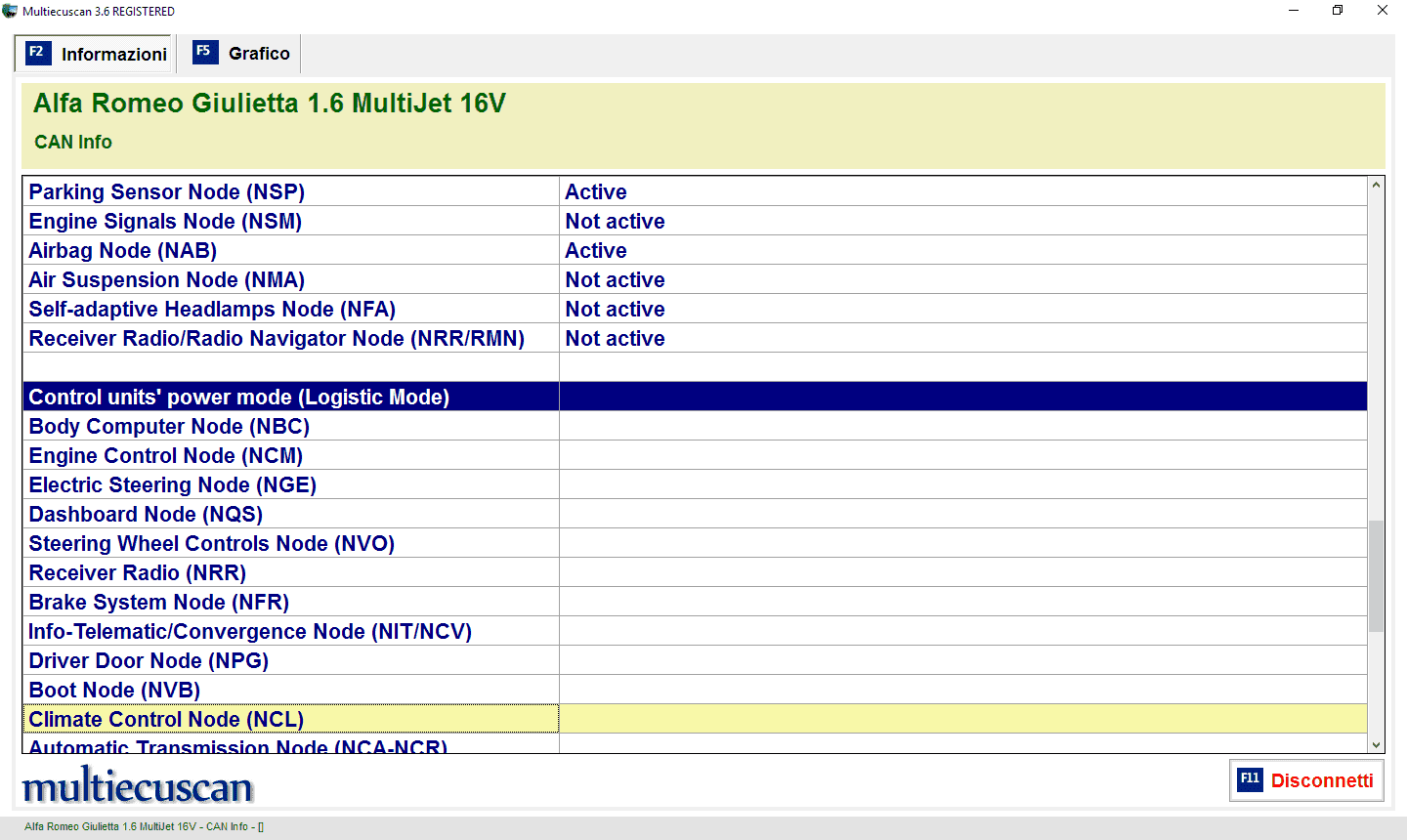The image size is (1407, 840).
Task: Select the Info-Telematic/Convergence Node (NIT/NCV) row
Action: tap(695, 631)
